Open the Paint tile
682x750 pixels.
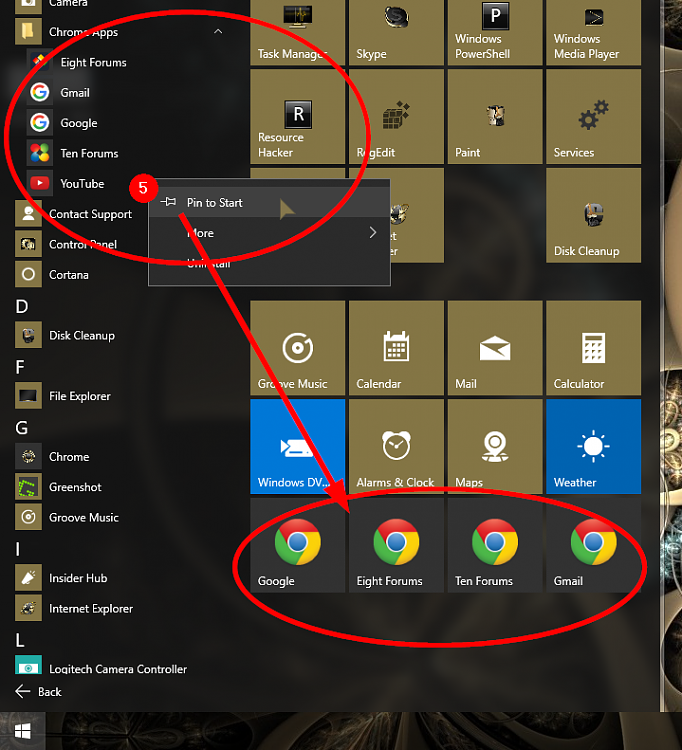[x=495, y=117]
